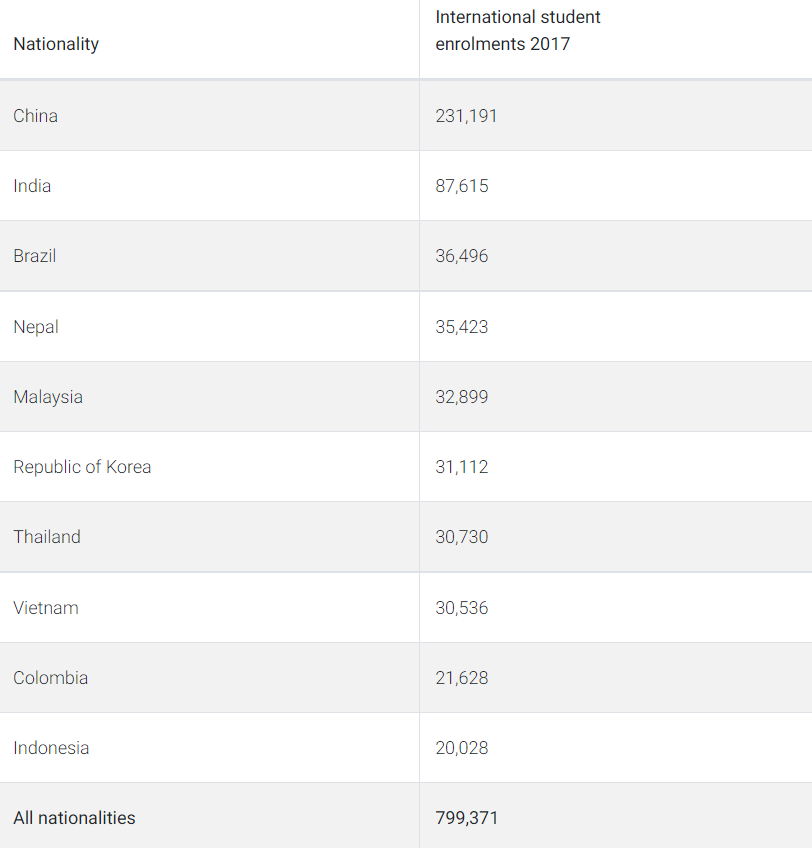Click the 31,112 enrolments value

pyautogui.click(x=462, y=467)
